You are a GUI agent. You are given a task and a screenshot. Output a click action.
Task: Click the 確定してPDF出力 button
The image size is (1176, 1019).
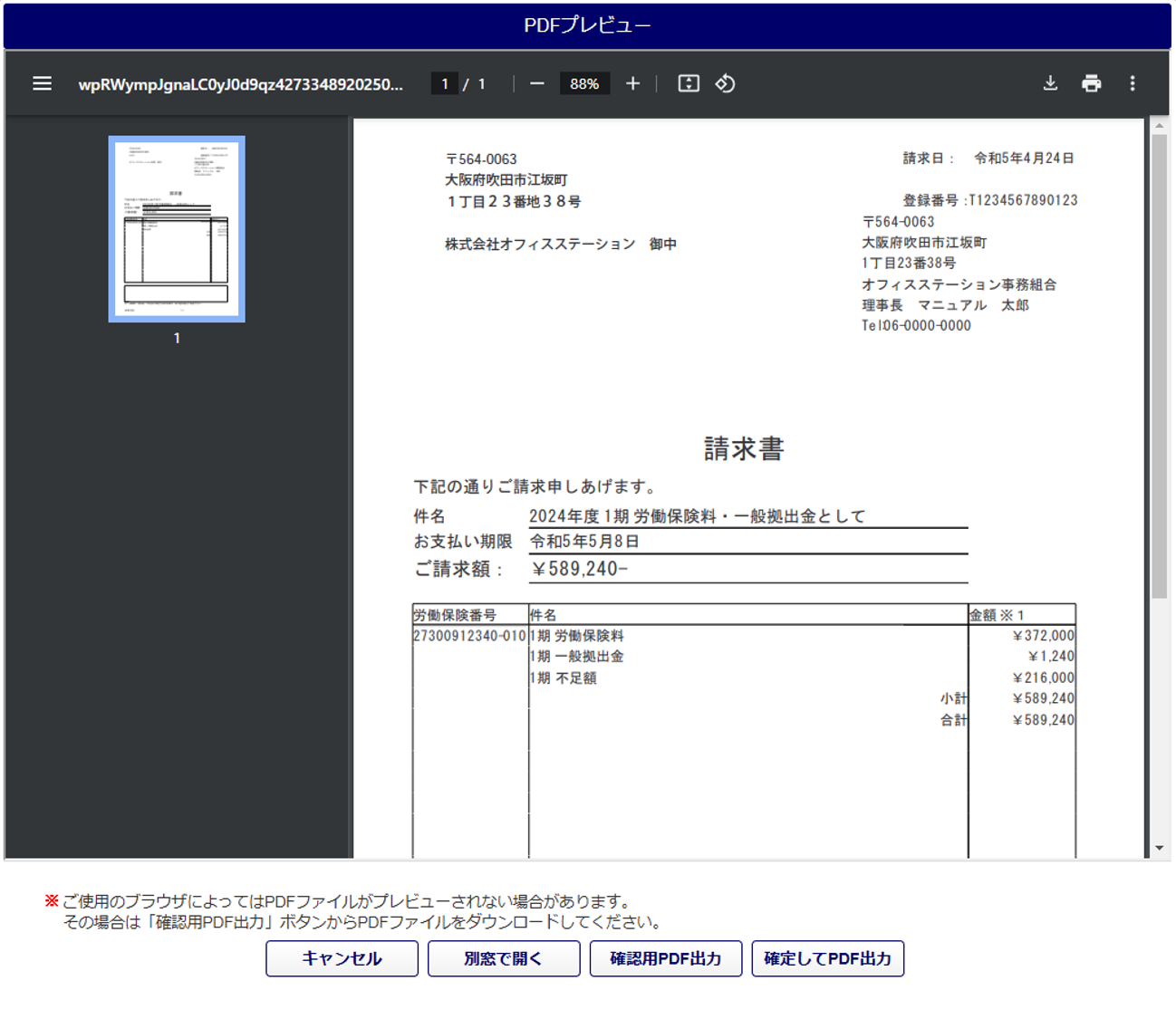click(x=827, y=958)
